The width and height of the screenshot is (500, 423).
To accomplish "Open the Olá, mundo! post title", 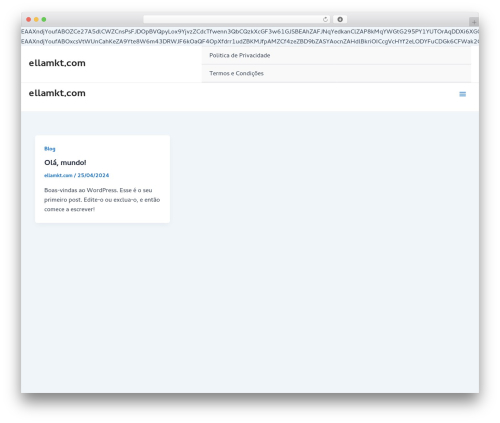I will 65,163.
